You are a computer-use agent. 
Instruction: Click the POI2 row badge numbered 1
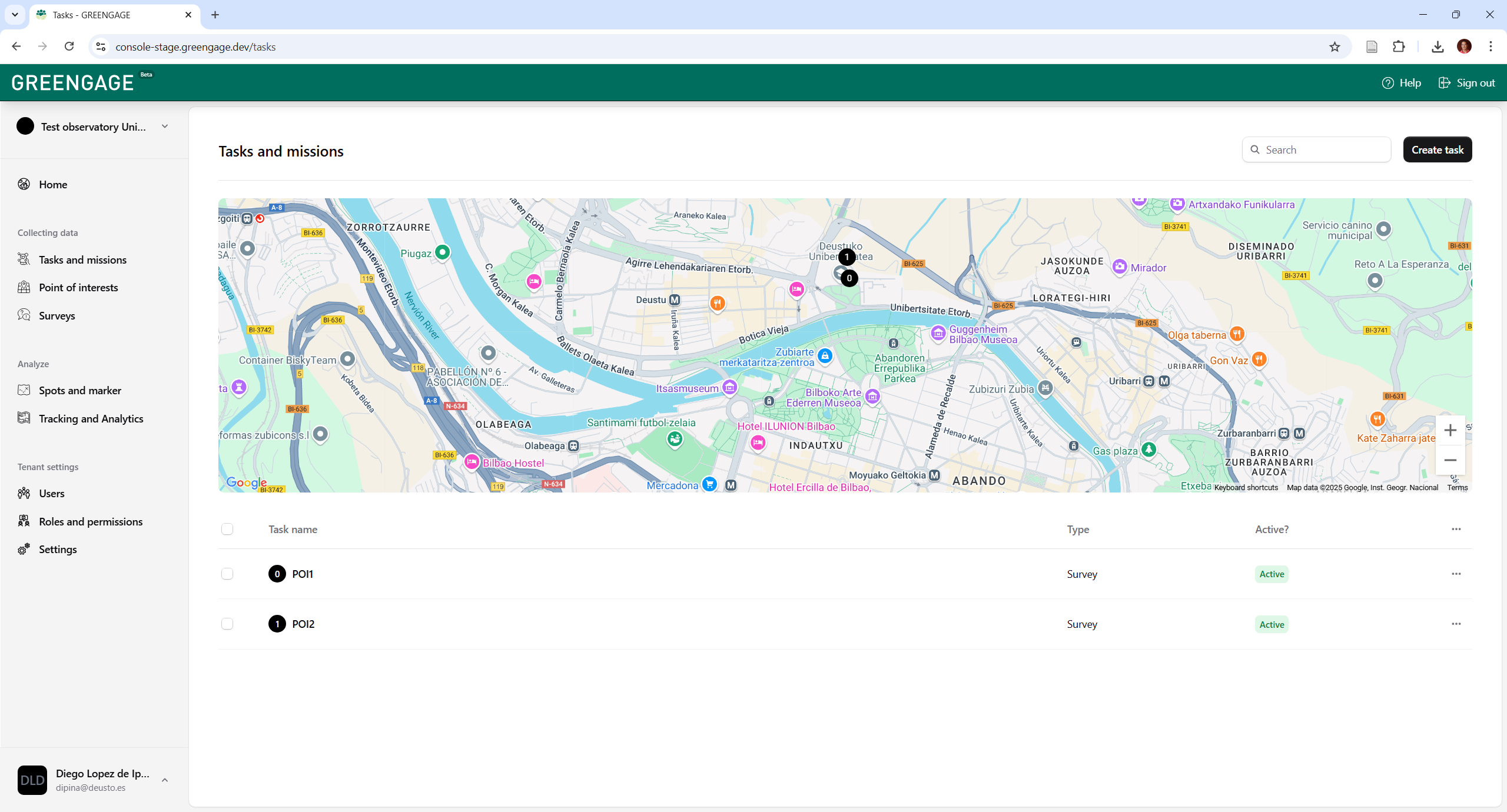point(277,624)
